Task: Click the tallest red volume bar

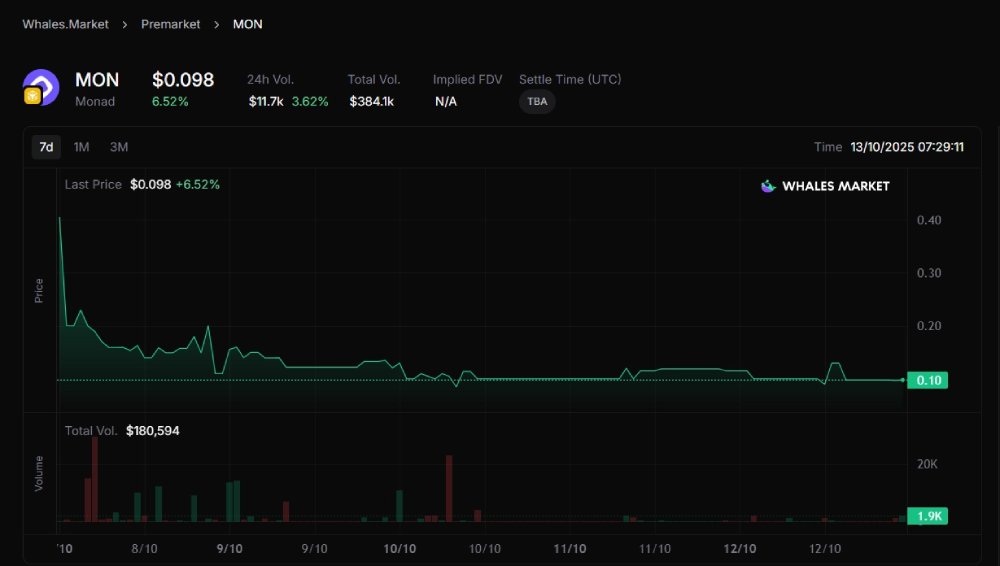Action: tap(95, 479)
